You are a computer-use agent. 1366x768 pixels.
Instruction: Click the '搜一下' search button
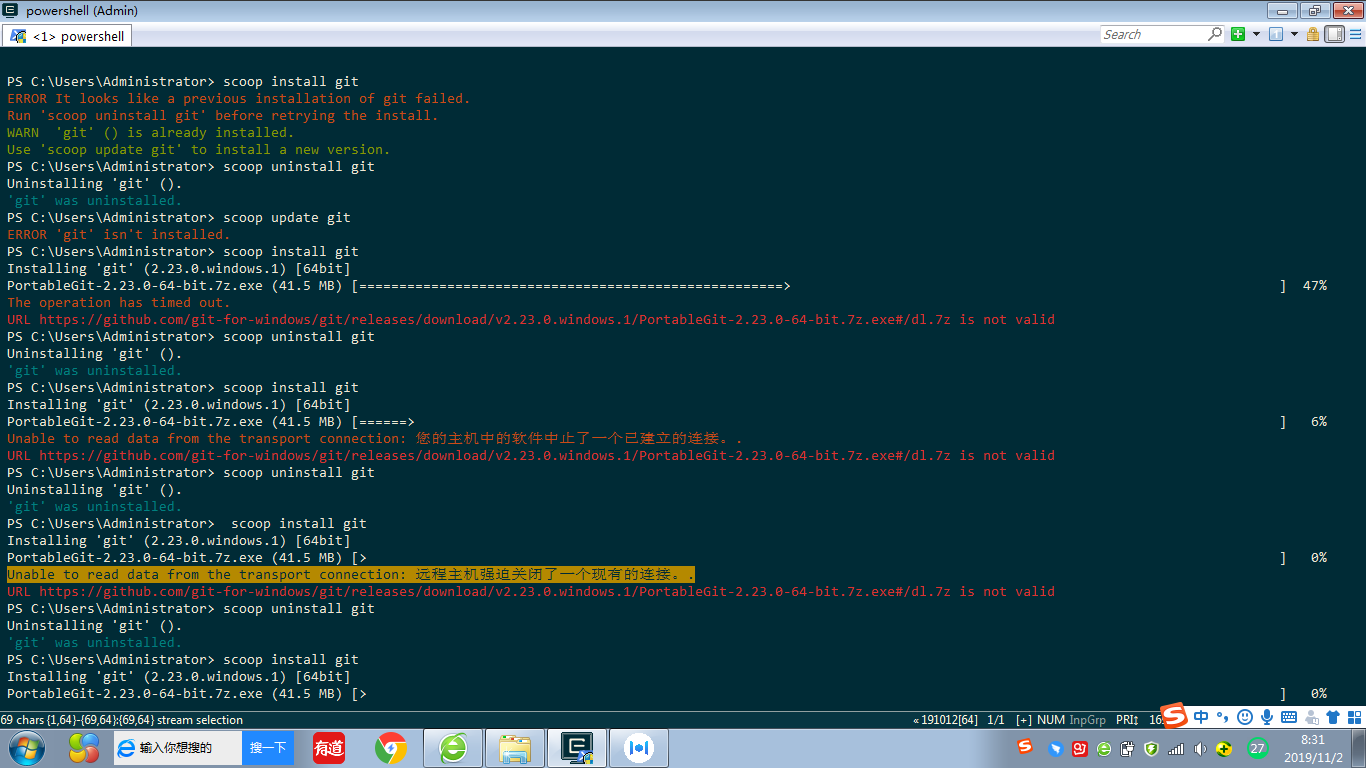click(x=268, y=748)
